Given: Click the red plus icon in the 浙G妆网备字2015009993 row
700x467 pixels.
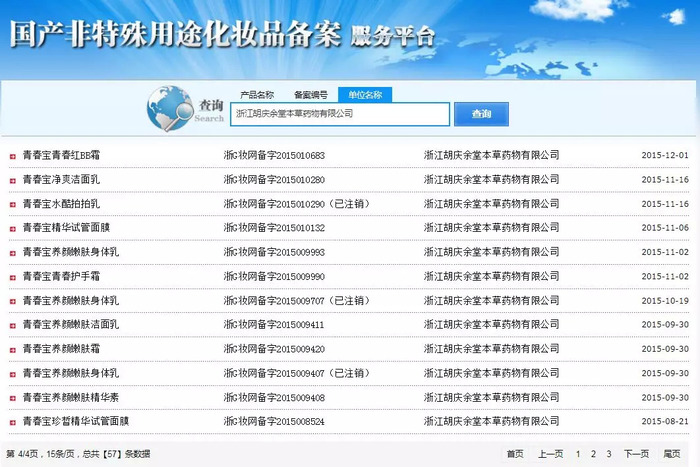Looking at the screenshot, I should [x=12, y=253].
